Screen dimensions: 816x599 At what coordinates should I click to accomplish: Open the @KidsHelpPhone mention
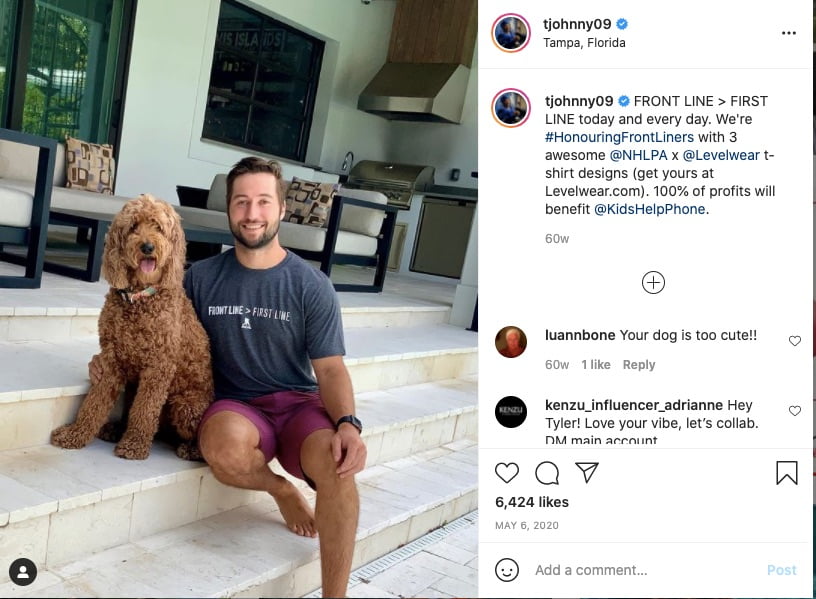tap(649, 209)
